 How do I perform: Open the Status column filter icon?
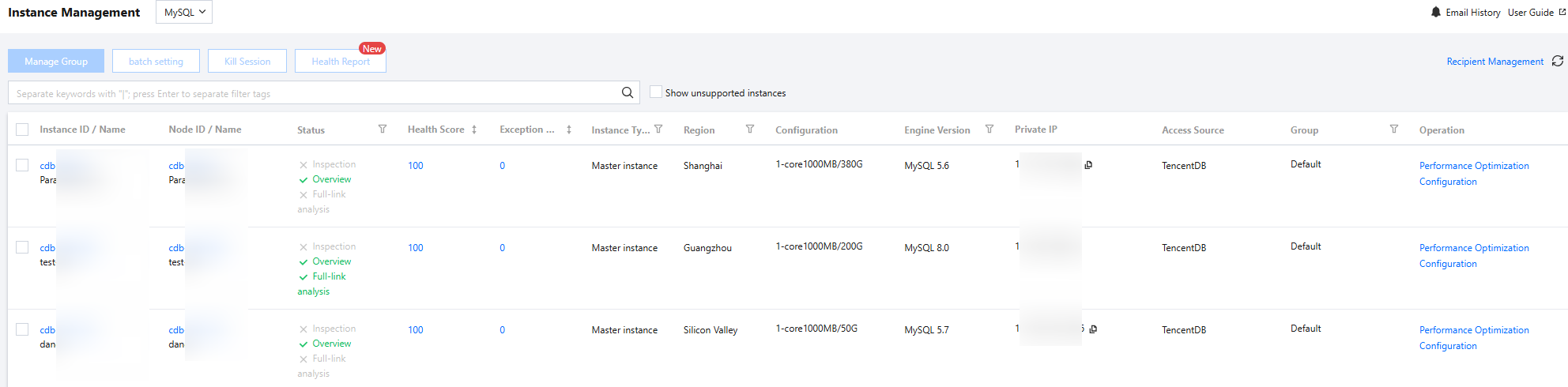pos(383,130)
